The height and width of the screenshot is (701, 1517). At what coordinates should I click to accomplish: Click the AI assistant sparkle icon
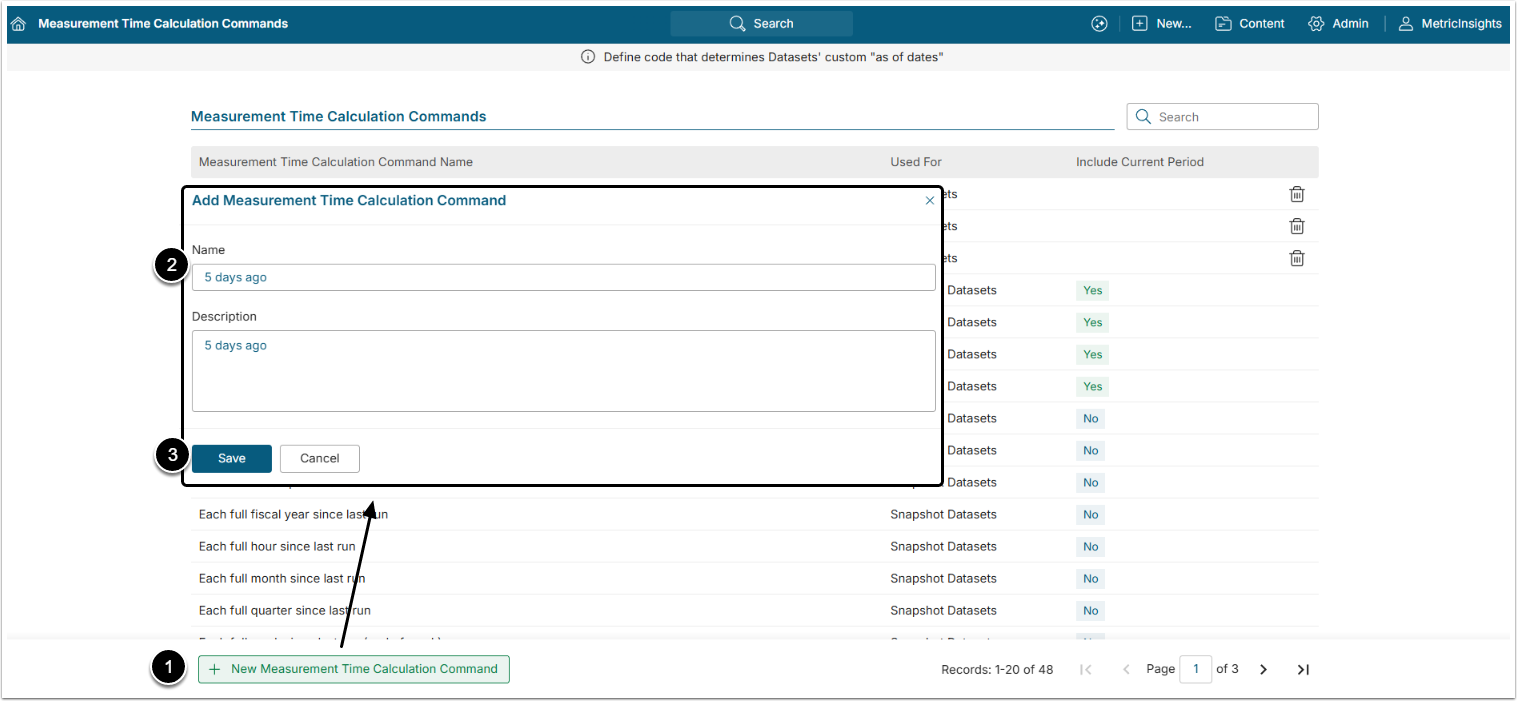[x=1099, y=24]
